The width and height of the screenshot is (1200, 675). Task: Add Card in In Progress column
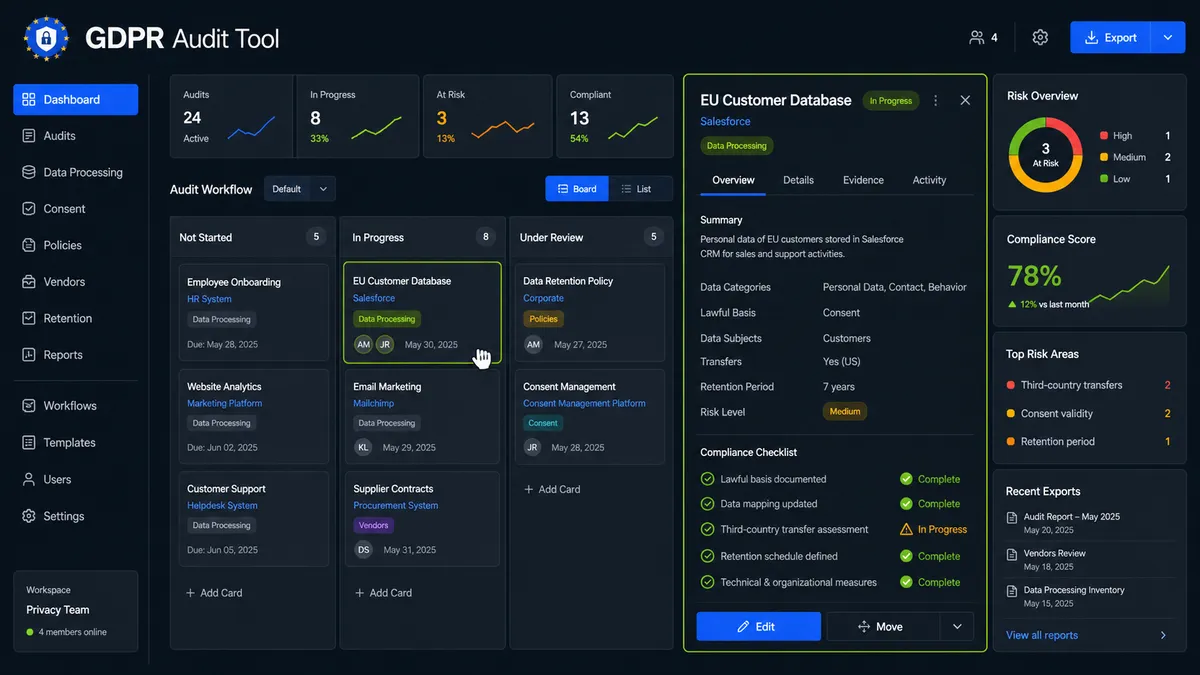tap(384, 593)
